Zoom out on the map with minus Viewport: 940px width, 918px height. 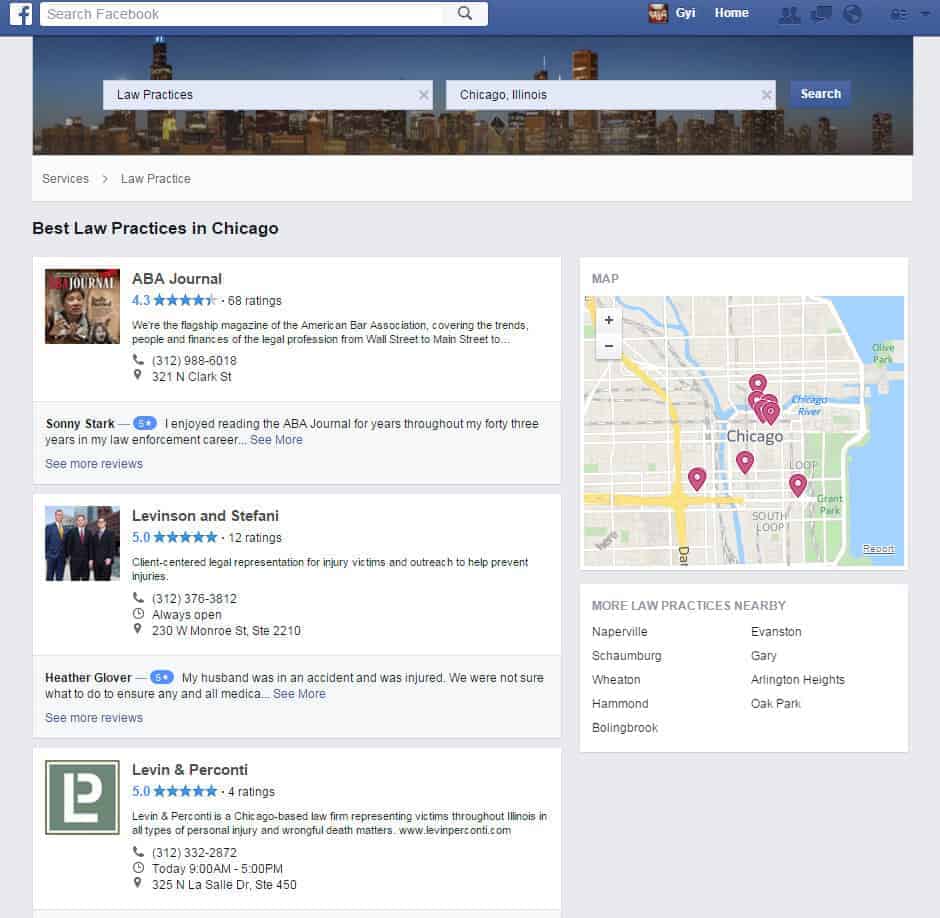[608, 346]
